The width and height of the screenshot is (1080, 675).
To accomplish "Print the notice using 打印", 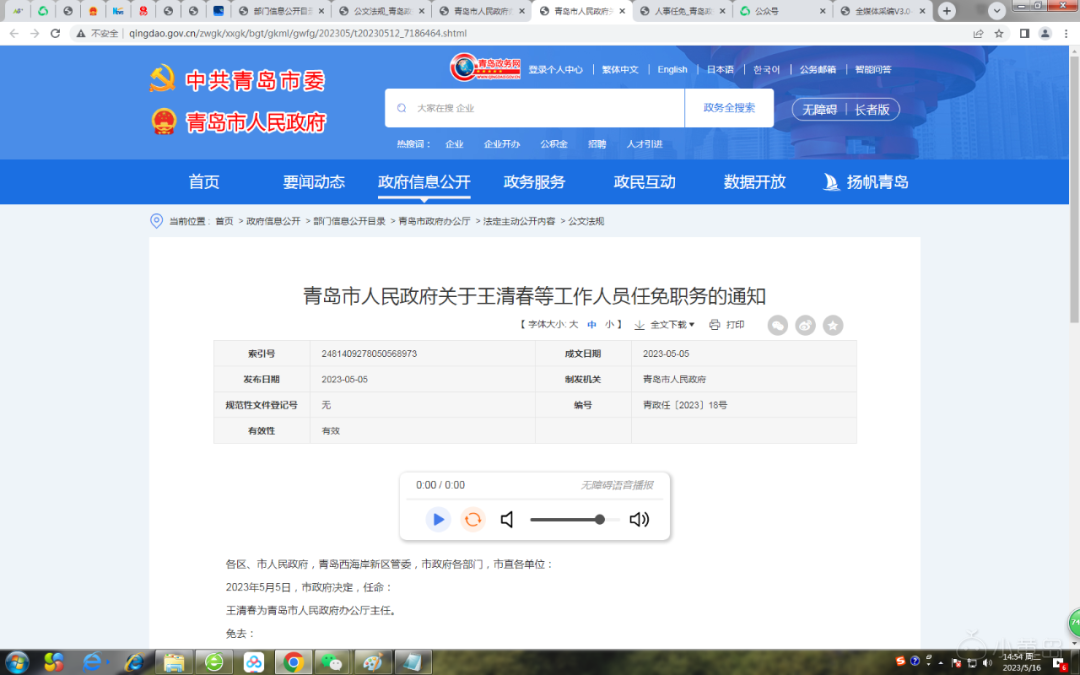I will [727, 325].
